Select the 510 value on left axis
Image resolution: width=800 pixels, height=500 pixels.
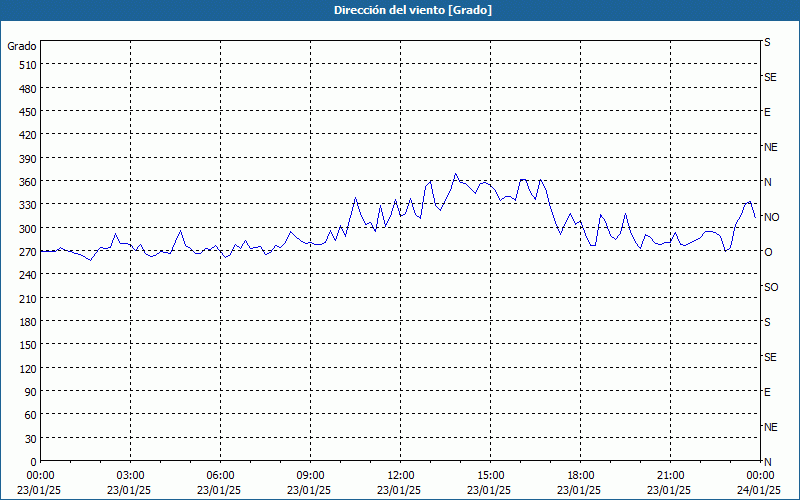click(28, 65)
